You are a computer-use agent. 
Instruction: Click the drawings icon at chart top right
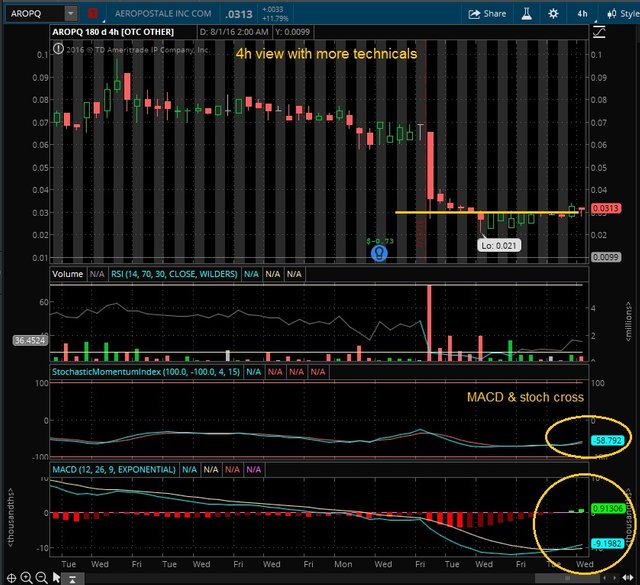click(599, 32)
